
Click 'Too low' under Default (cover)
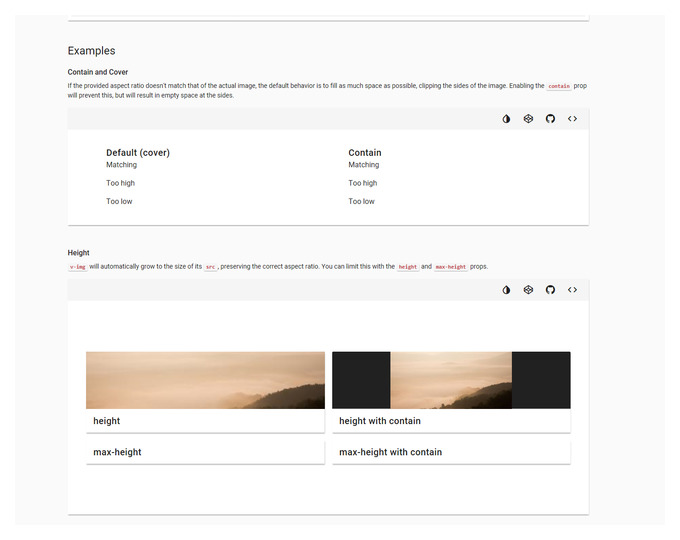click(x=119, y=201)
